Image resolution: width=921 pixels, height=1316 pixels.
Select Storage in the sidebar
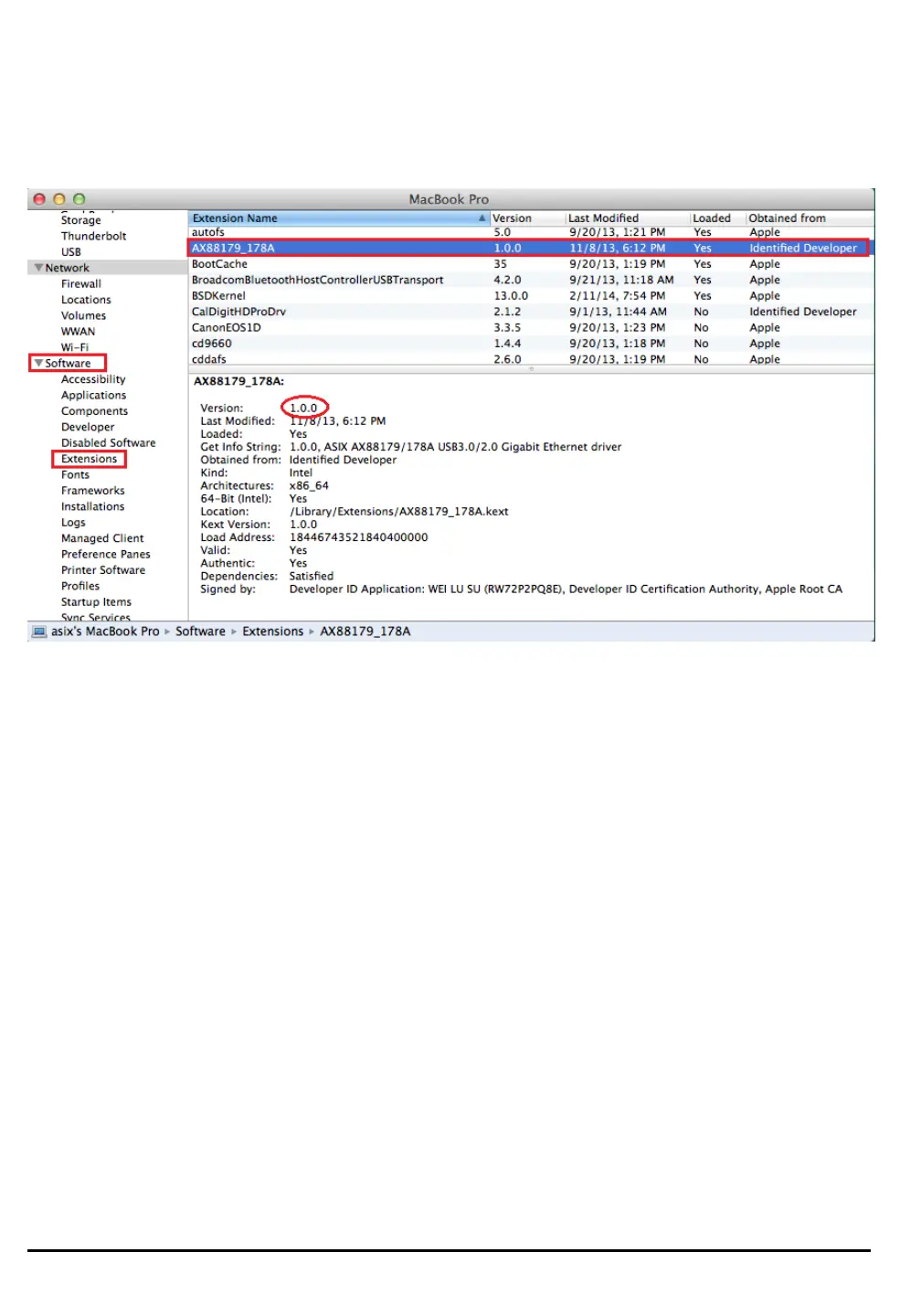coord(80,220)
